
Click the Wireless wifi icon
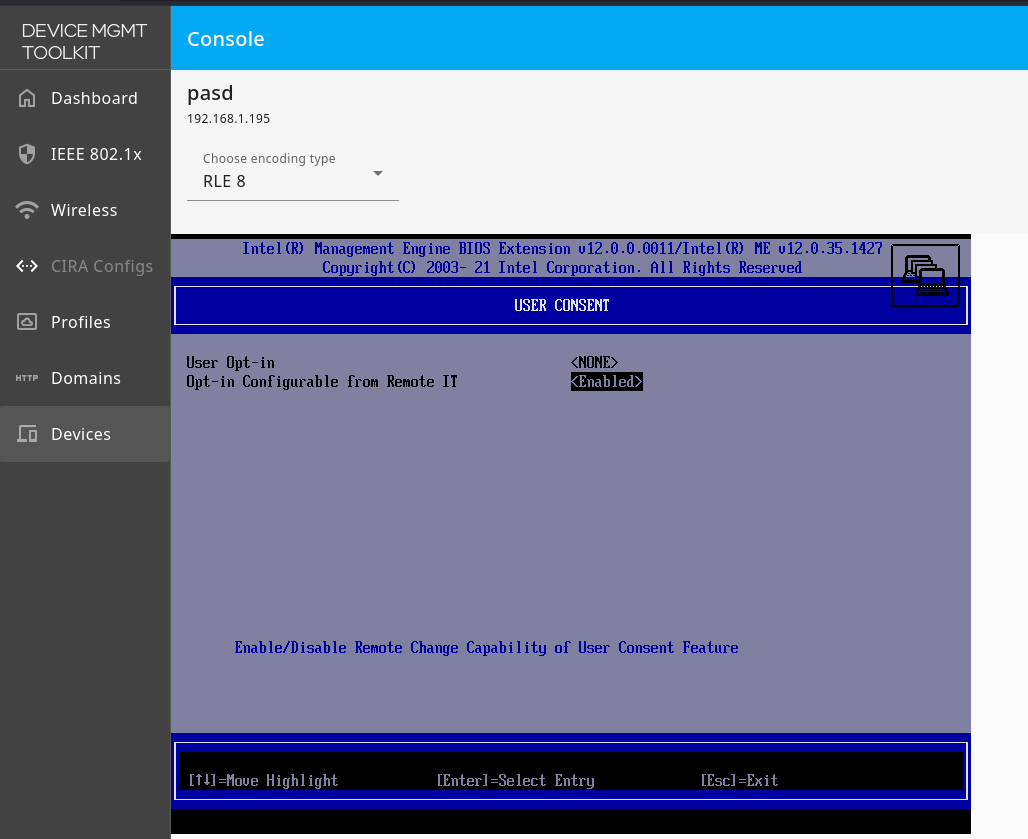coord(27,210)
